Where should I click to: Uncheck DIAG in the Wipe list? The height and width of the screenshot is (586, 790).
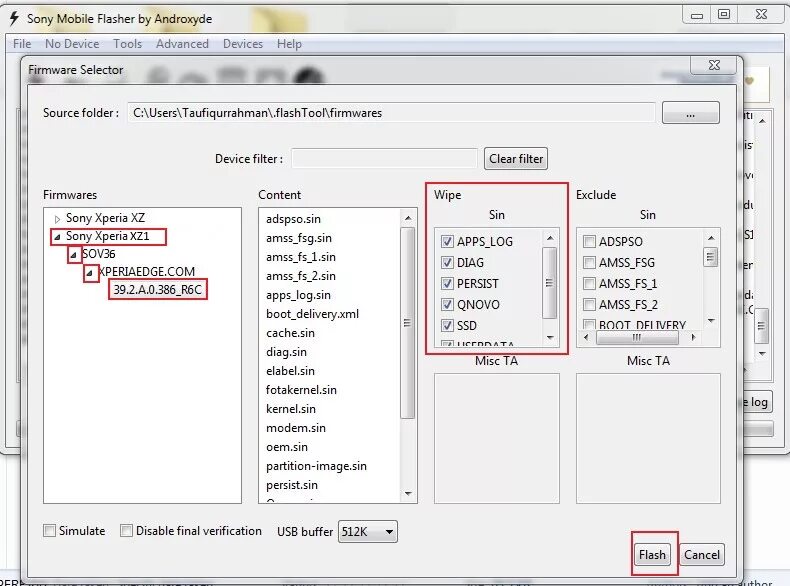click(x=447, y=263)
